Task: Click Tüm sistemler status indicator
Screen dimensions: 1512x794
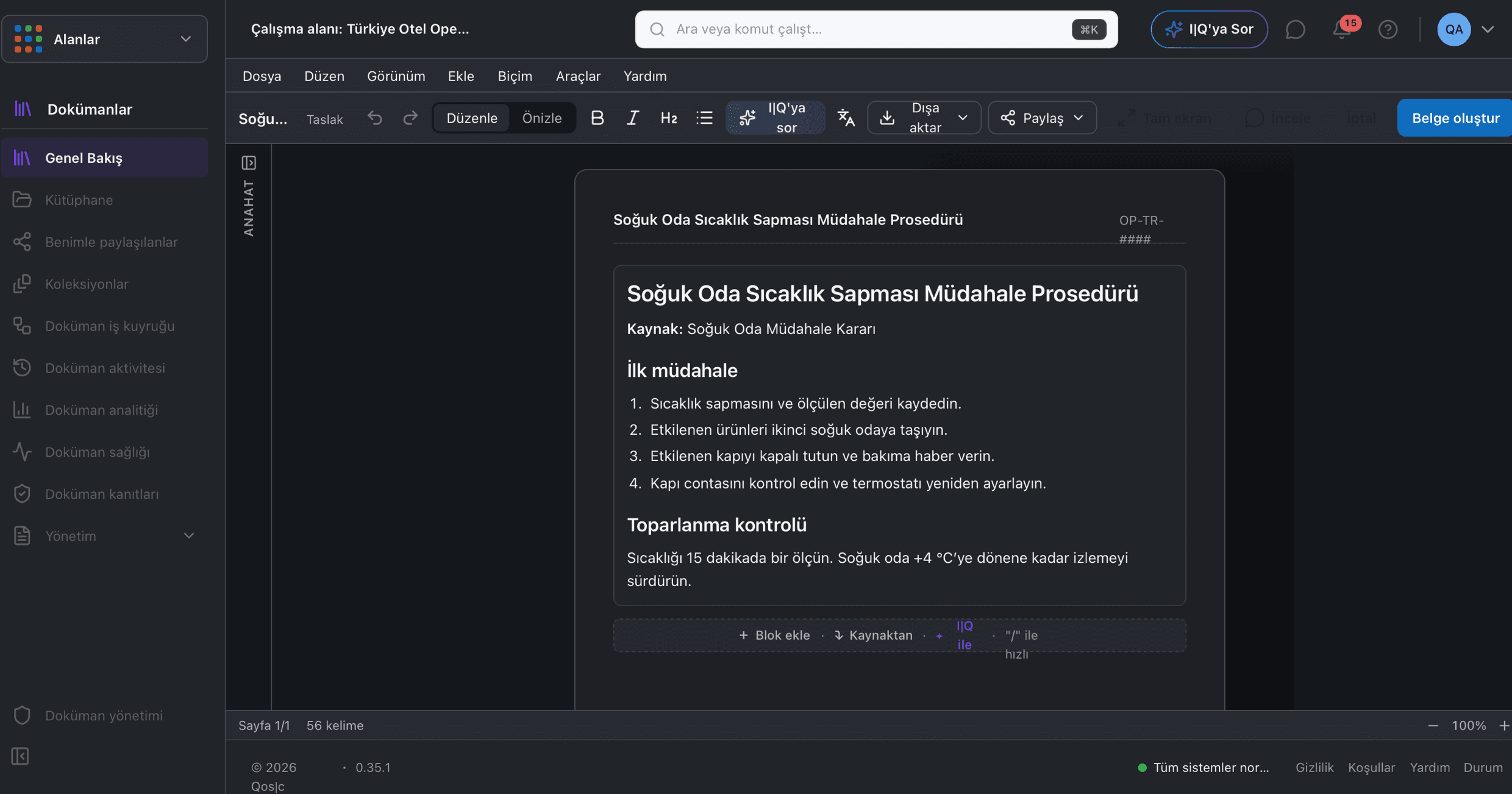Action: [1204, 768]
